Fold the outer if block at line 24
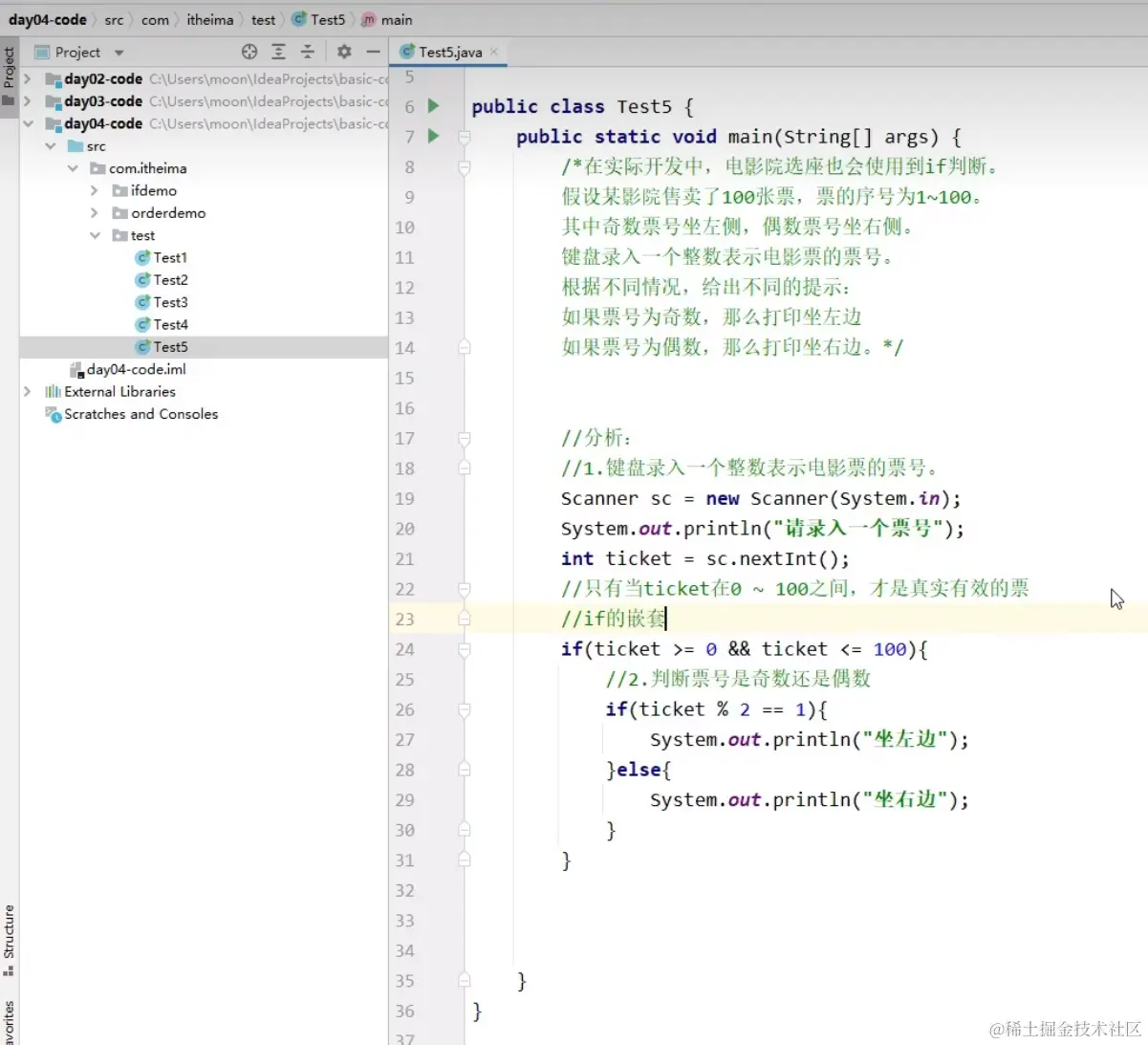Screen dimensions: 1148x1045 (x=464, y=649)
